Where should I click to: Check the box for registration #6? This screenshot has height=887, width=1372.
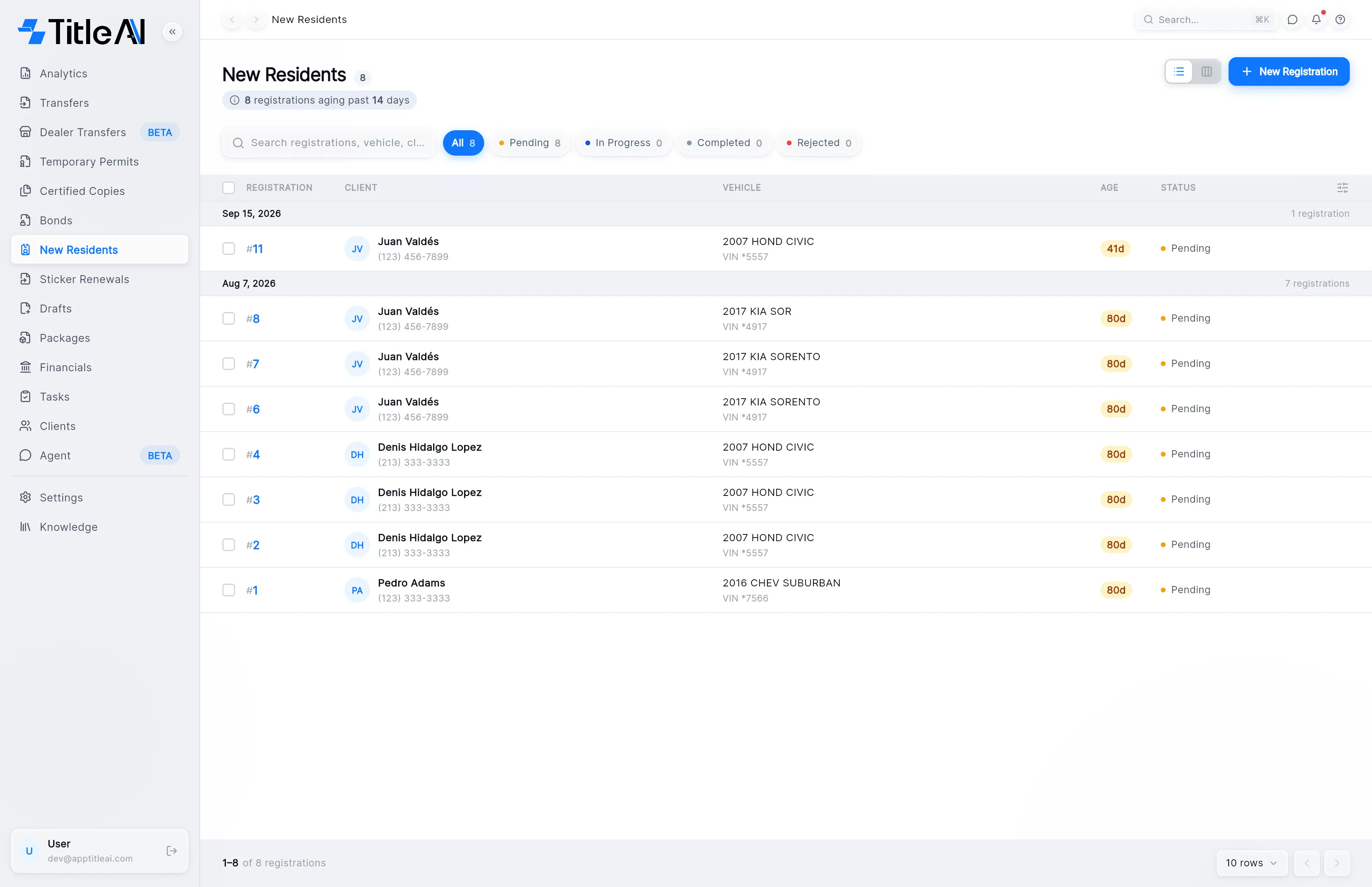pyautogui.click(x=229, y=409)
